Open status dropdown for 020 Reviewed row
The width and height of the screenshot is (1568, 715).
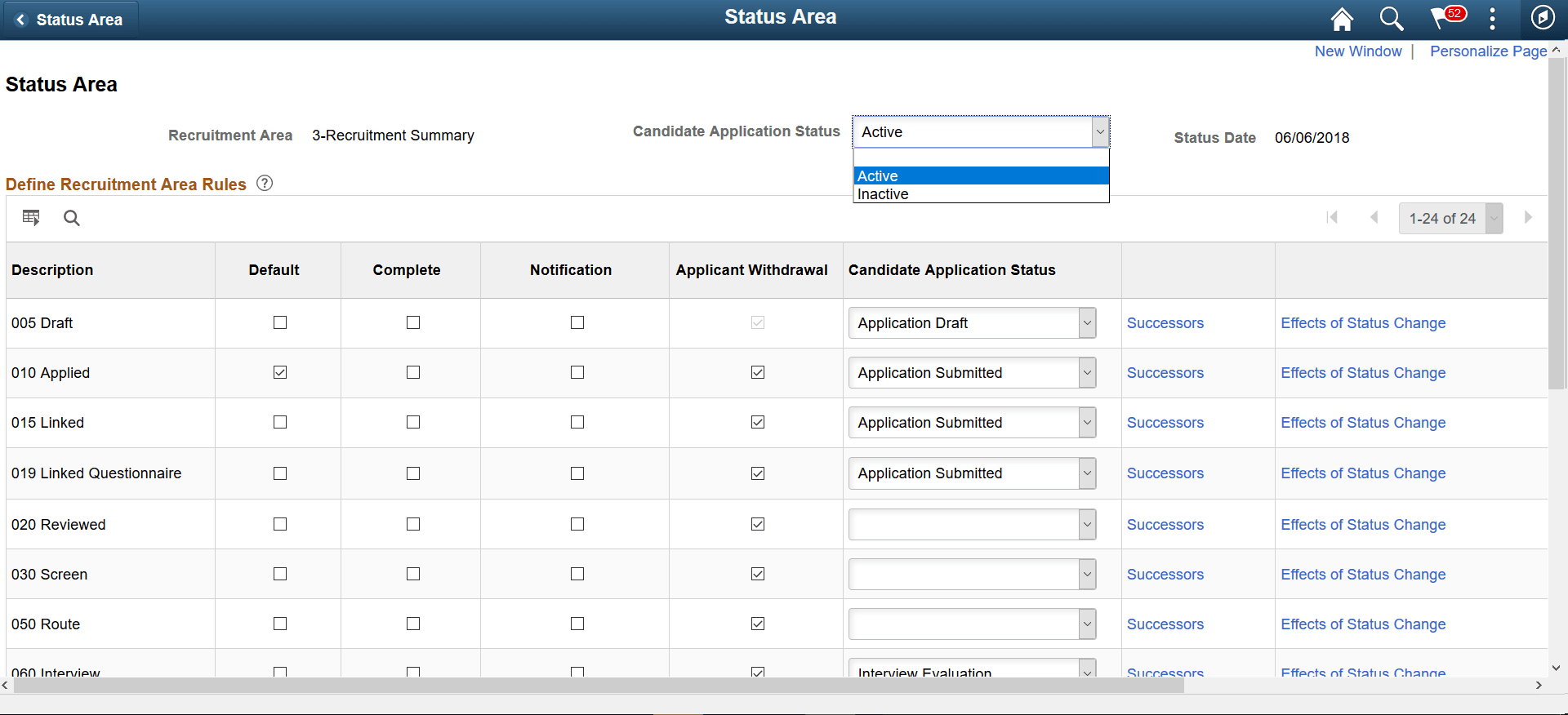coord(972,524)
